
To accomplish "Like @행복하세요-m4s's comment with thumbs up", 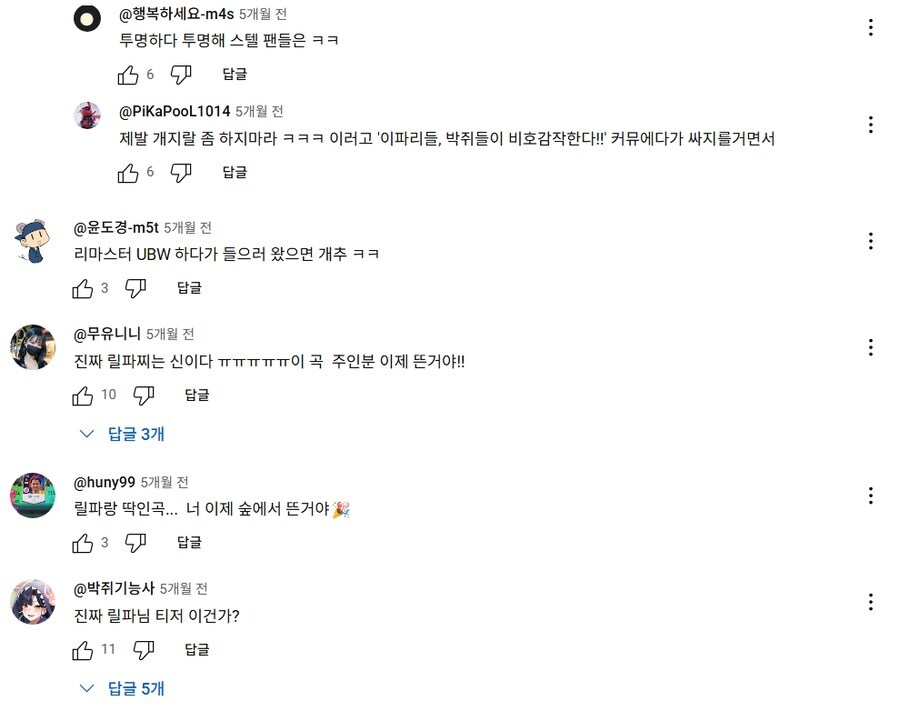I will 128,73.
